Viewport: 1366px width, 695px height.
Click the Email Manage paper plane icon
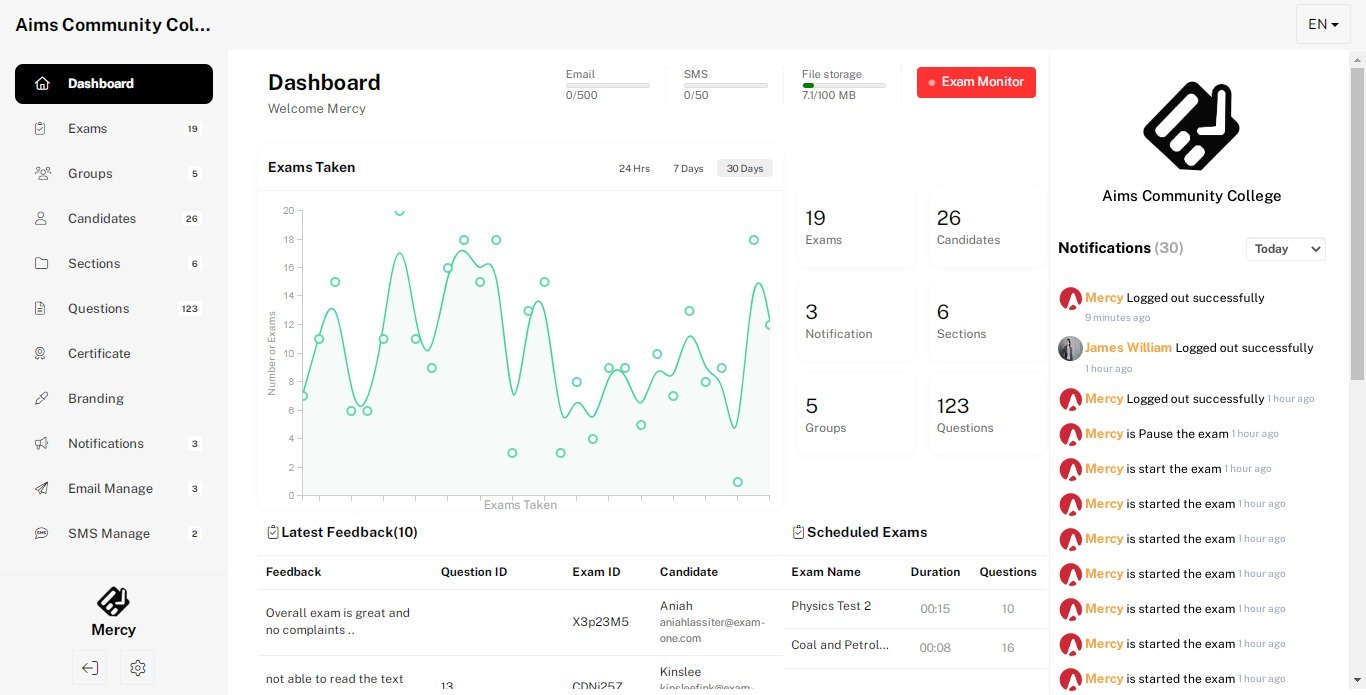point(41,489)
